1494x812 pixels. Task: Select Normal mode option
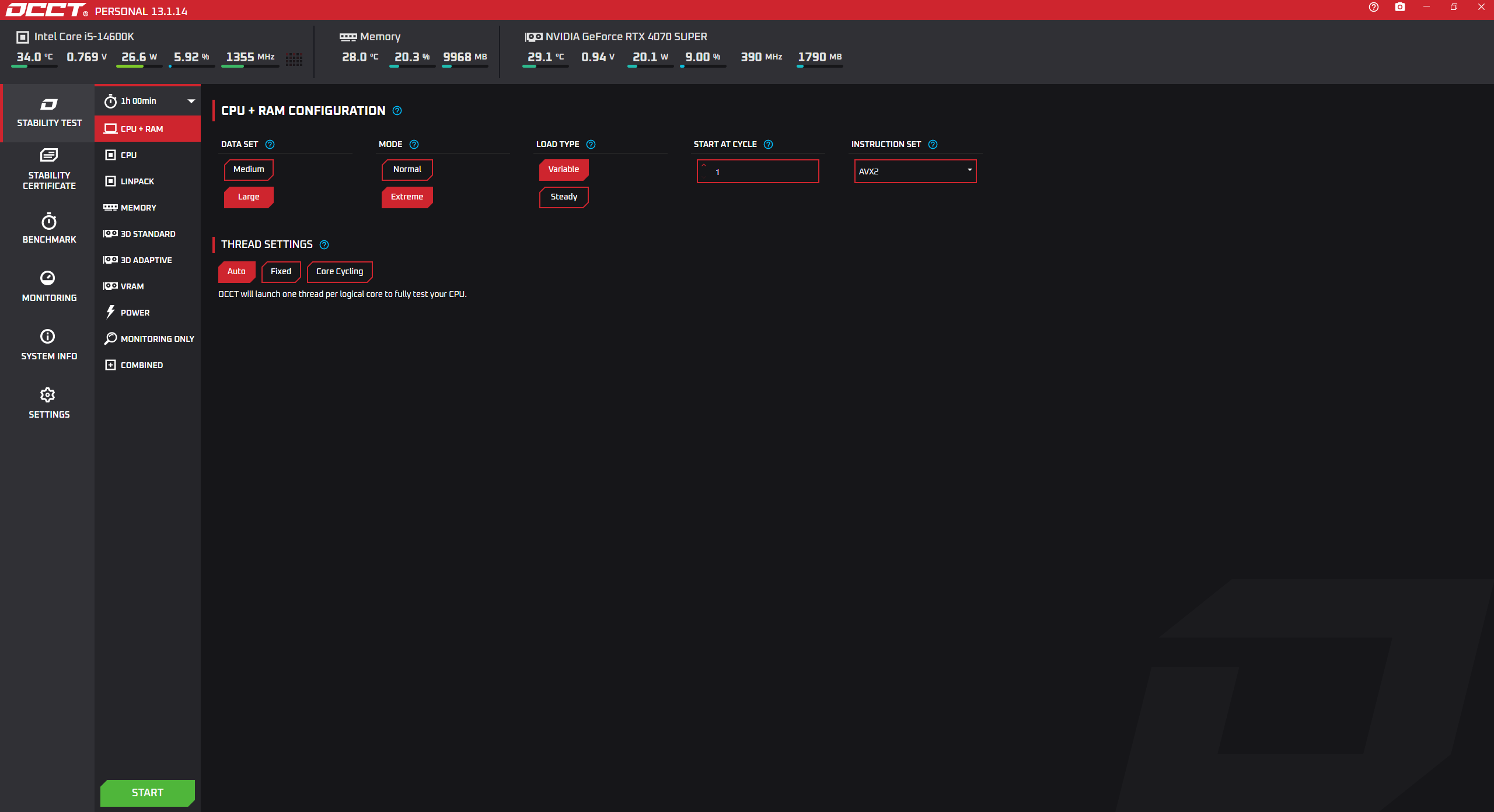[x=407, y=170]
